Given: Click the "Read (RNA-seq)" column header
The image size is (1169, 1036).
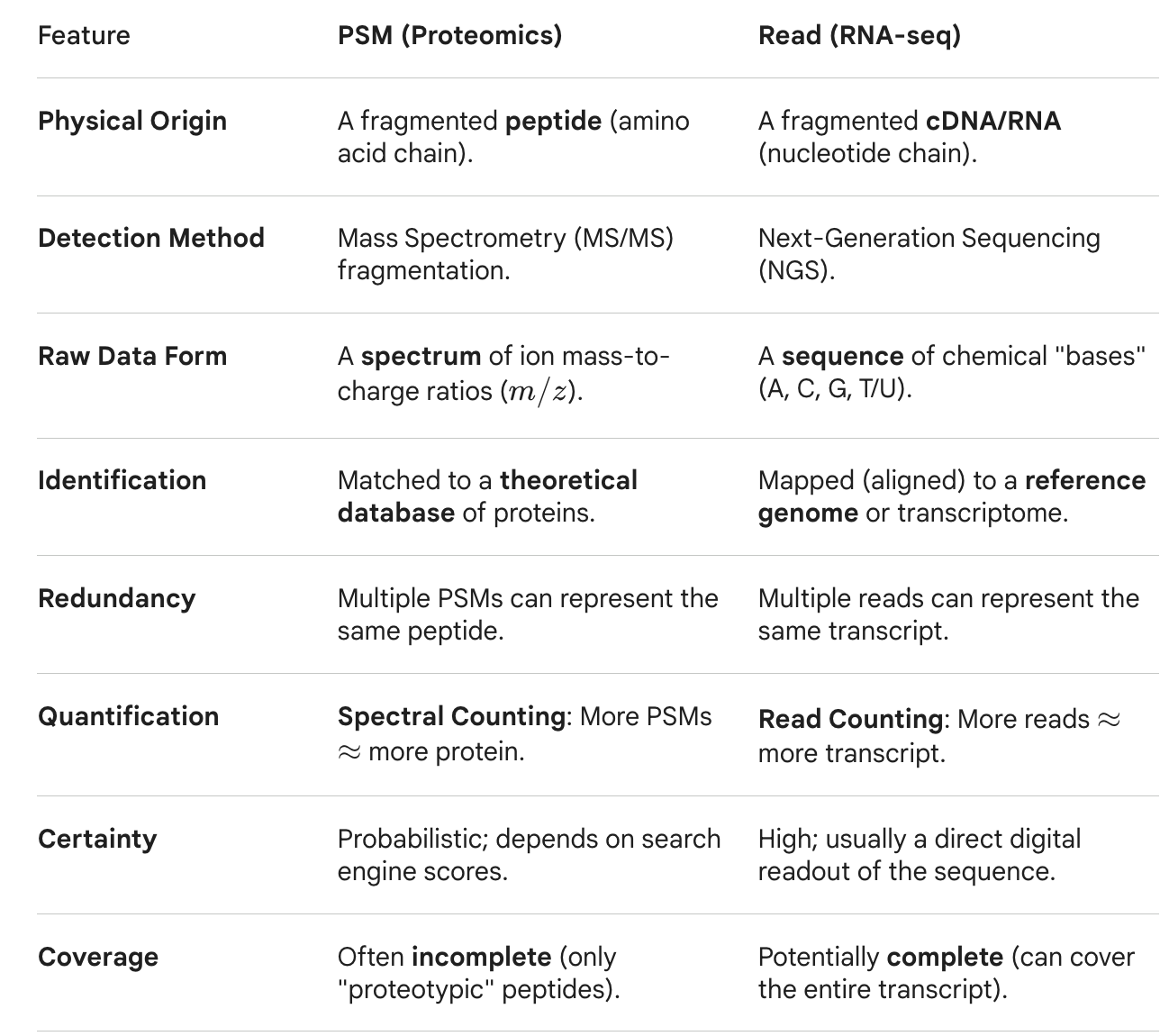Looking at the screenshot, I should coord(859,35).
